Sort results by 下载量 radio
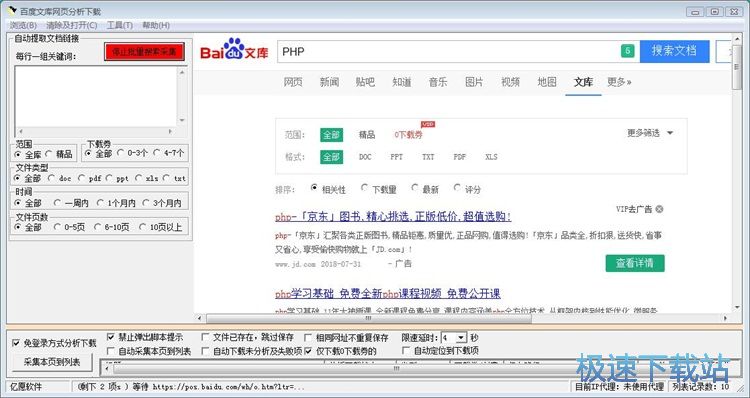Image resolution: width=750 pixels, height=398 pixels. [365, 188]
